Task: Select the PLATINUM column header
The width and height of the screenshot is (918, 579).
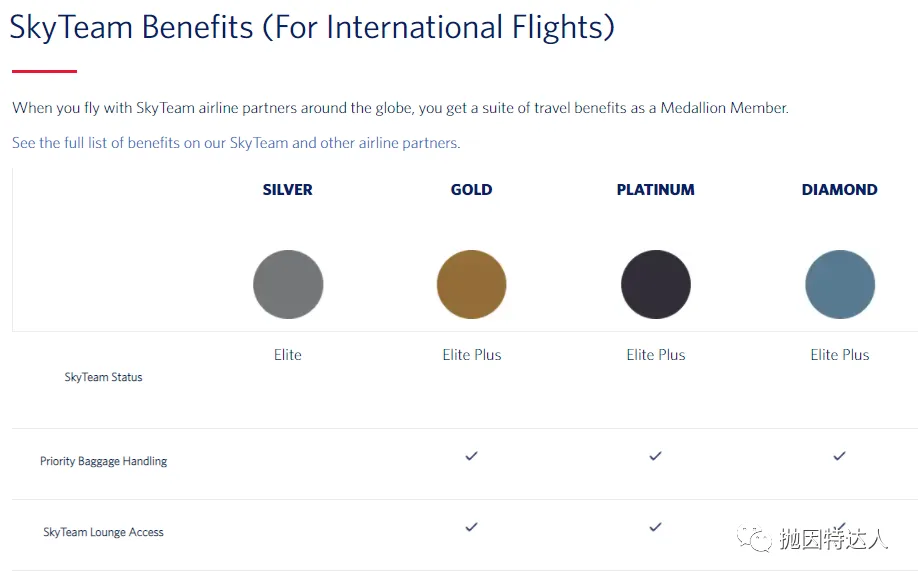Action: [656, 190]
